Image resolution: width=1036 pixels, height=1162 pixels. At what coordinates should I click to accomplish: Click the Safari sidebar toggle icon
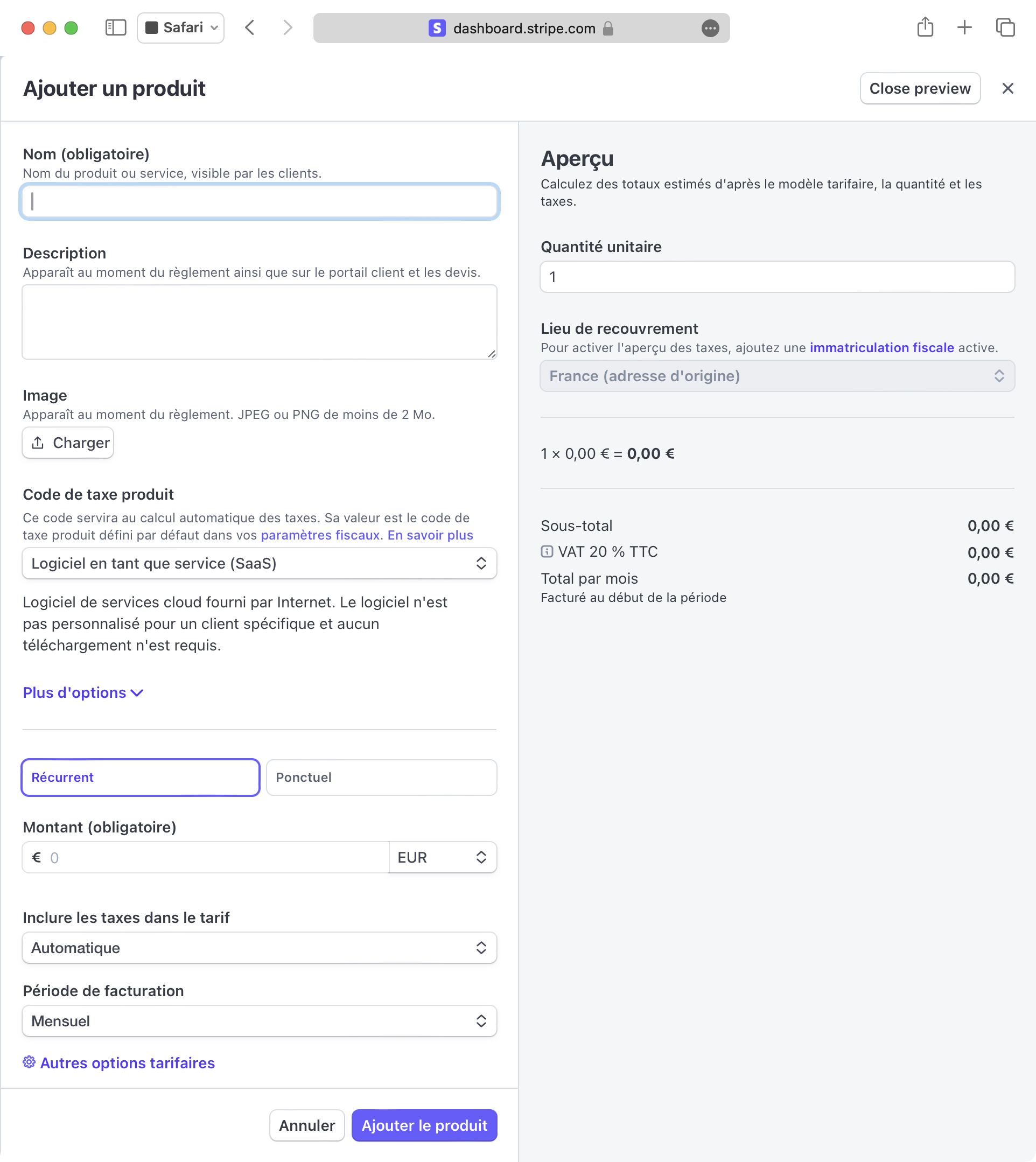point(116,27)
